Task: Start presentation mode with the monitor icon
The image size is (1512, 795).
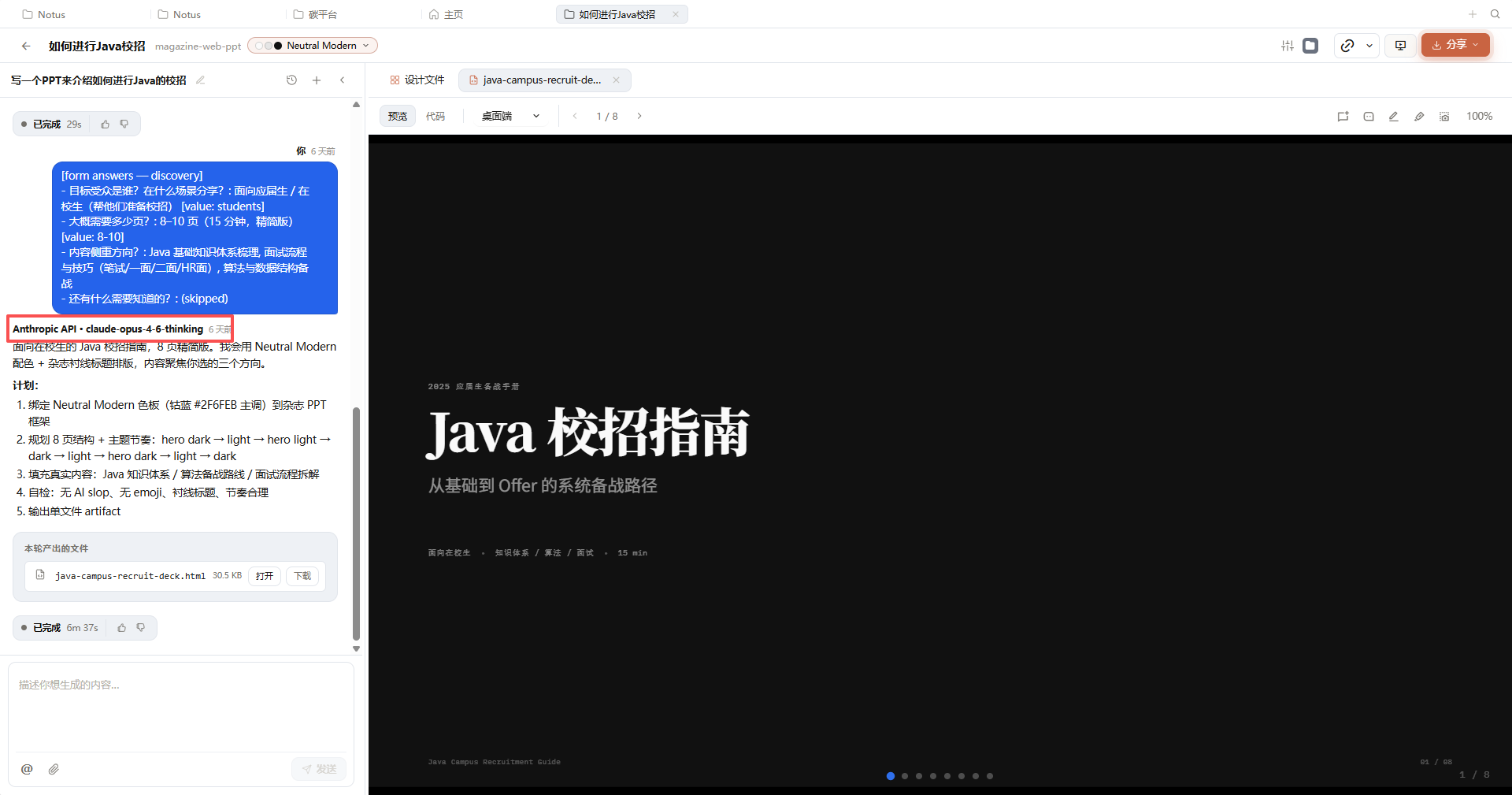Action: [1400, 46]
